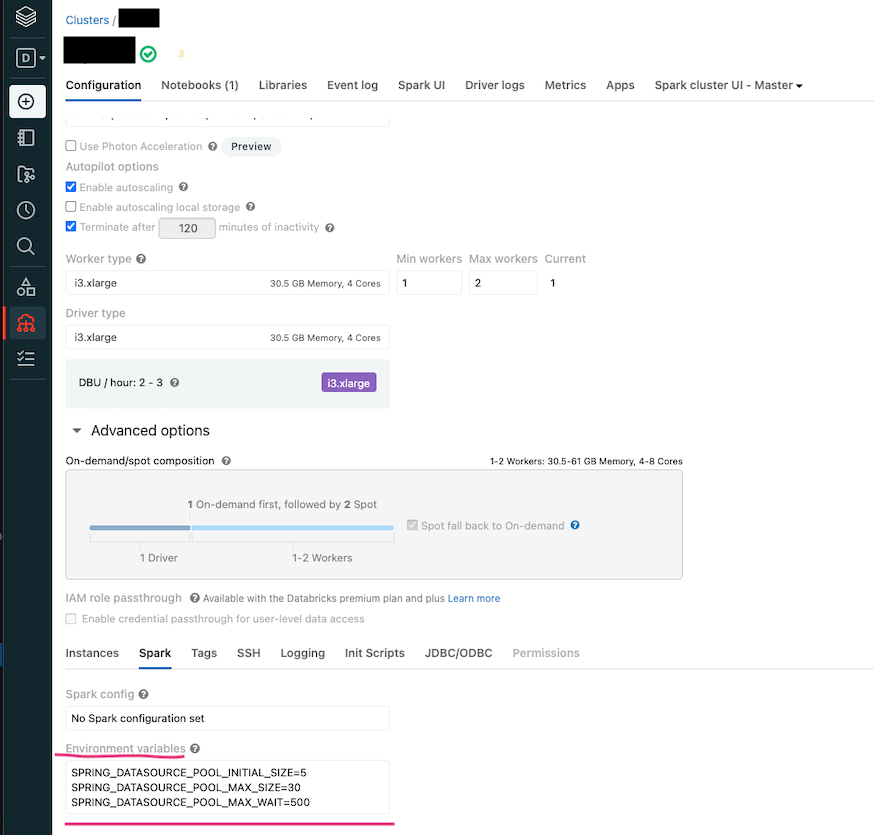Click the Preview button next to Photon
The height and width of the screenshot is (835, 874).
coord(251,146)
